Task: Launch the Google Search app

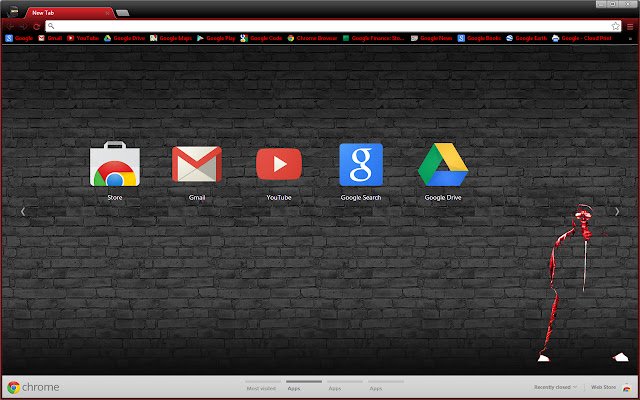Action: (x=361, y=164)
